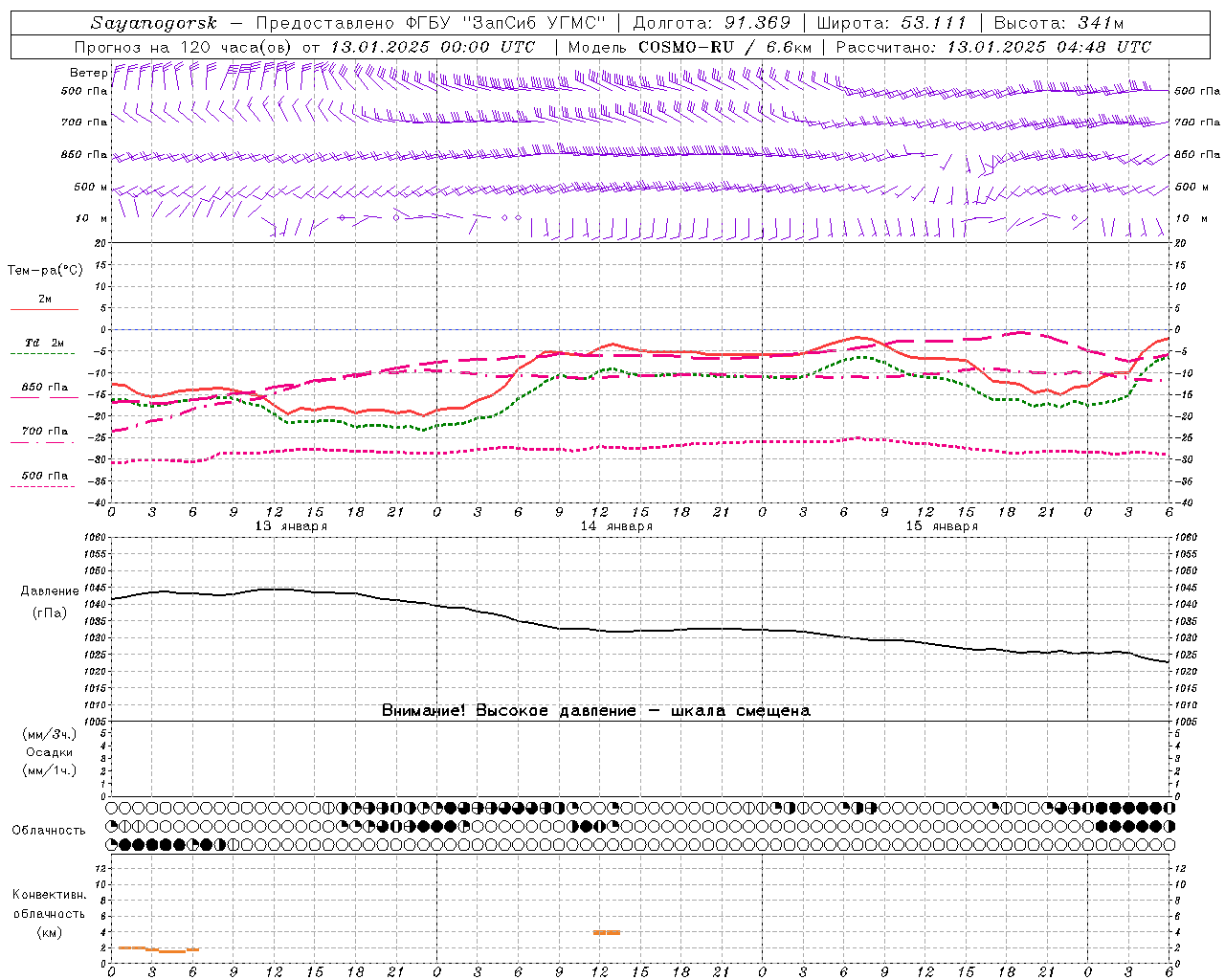Click the '13 января' date label
This screenshot has width=1225, height=980.
291,525
